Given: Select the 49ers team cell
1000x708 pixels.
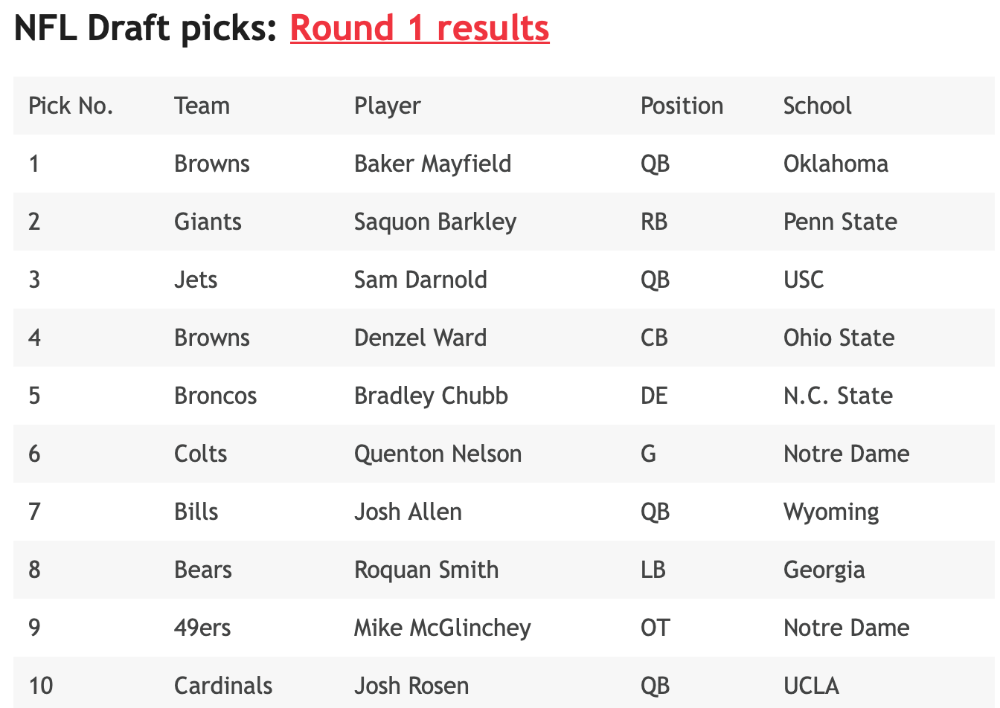Looking at the screenshot, I should pyautogui.click(x=202, y=628).
